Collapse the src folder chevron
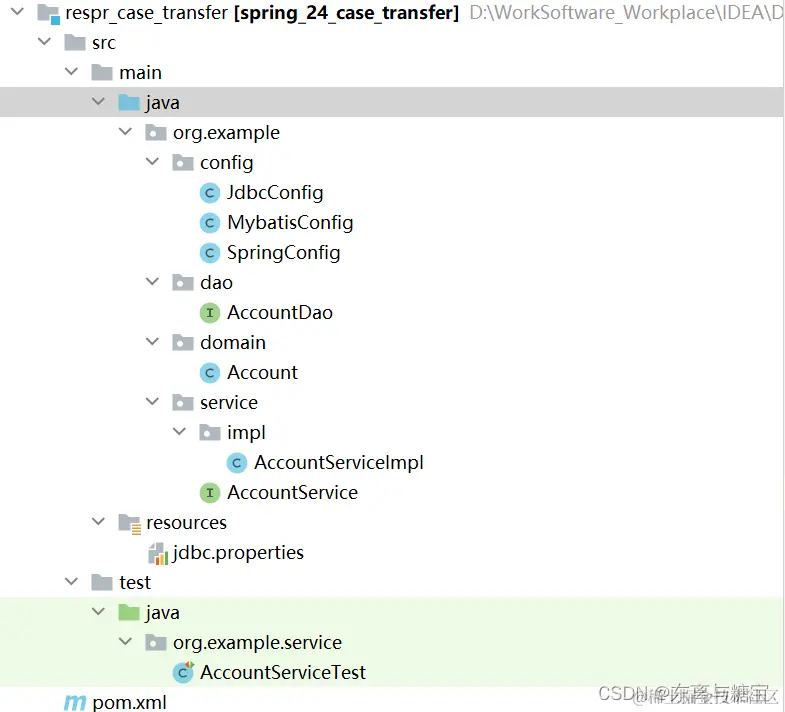785x712 pixels. click(x=45, y=41)
